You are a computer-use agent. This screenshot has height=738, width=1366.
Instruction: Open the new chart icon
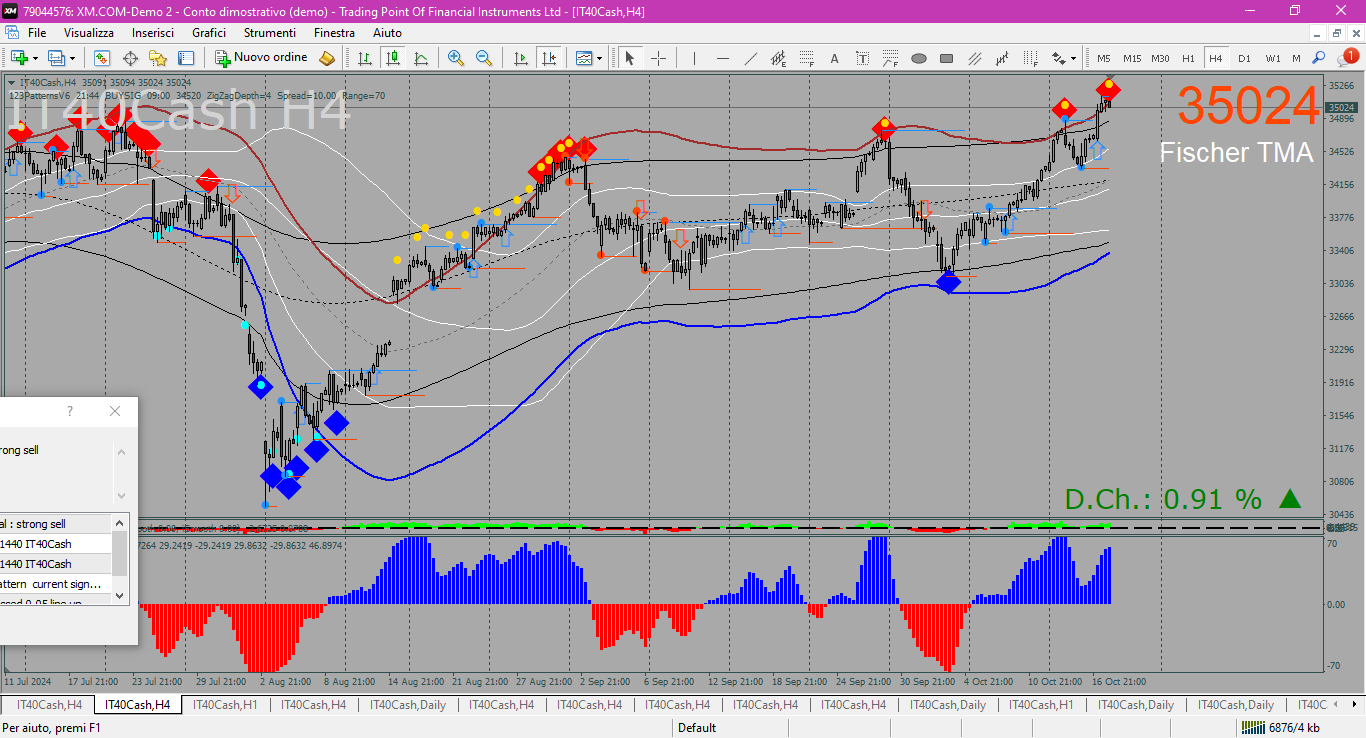19,58
